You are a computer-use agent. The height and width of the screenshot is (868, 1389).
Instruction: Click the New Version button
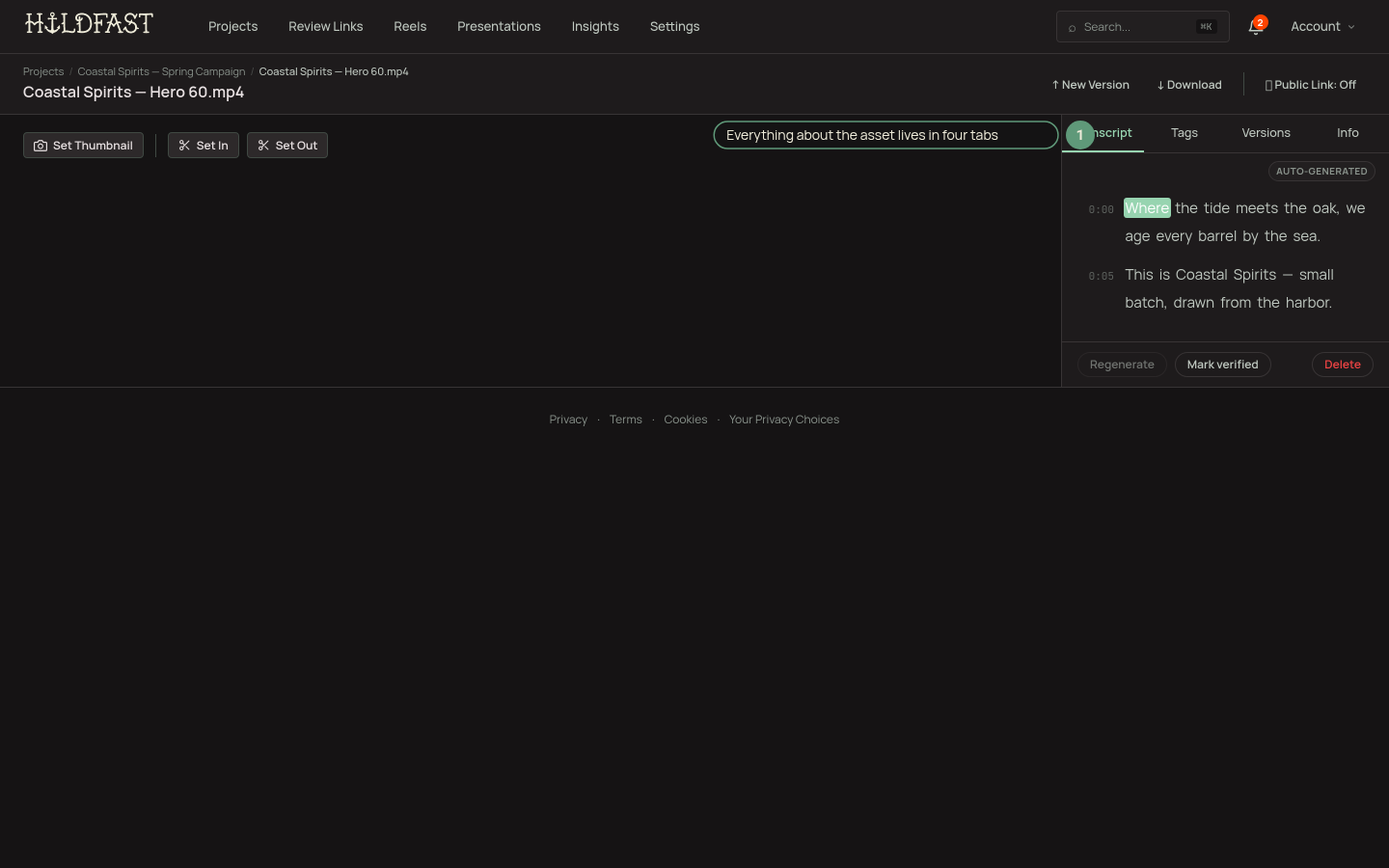[x=1090, y=85]
